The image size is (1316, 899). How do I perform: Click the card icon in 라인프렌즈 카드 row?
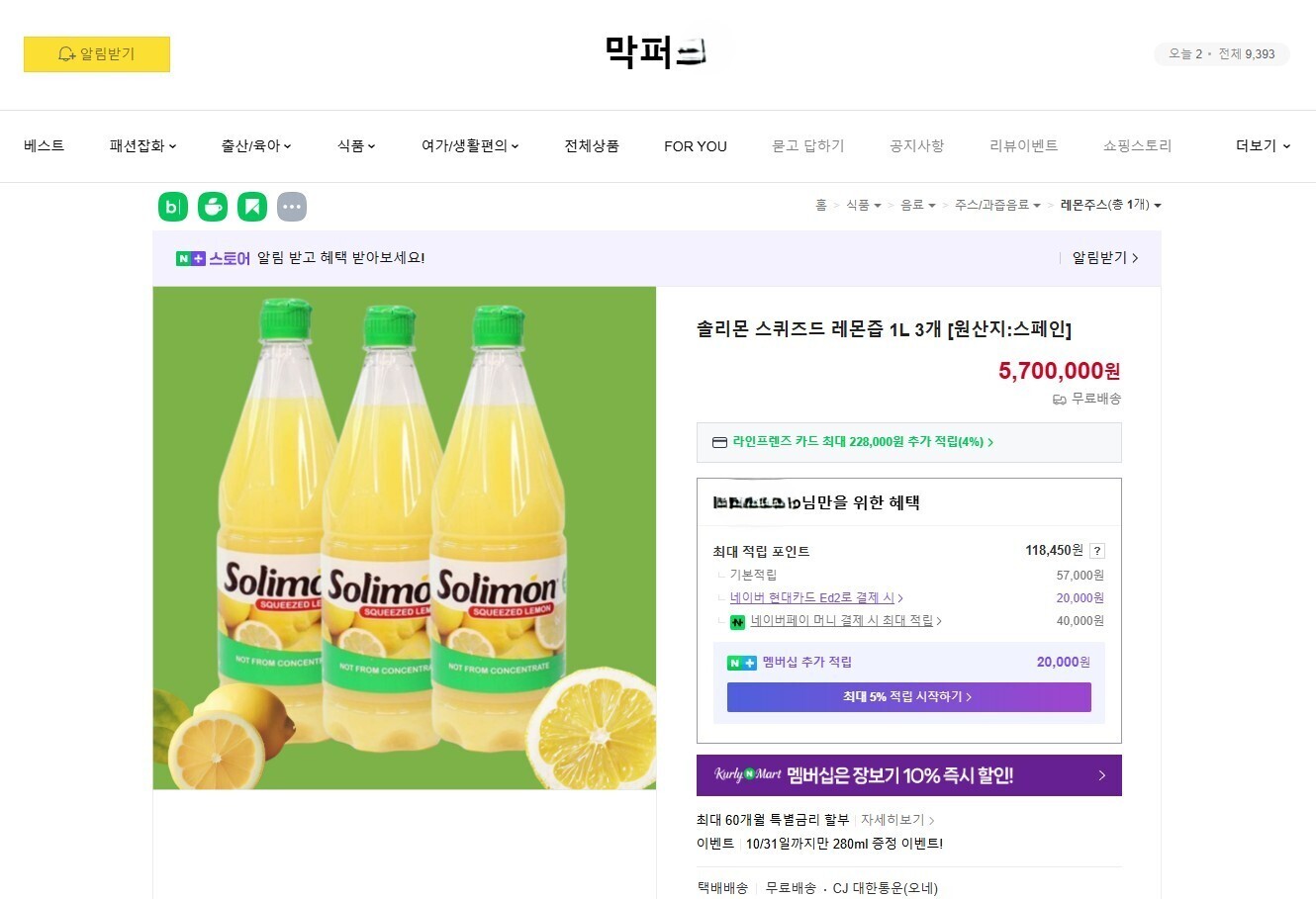pyautogui.click(x=719, y=442)
